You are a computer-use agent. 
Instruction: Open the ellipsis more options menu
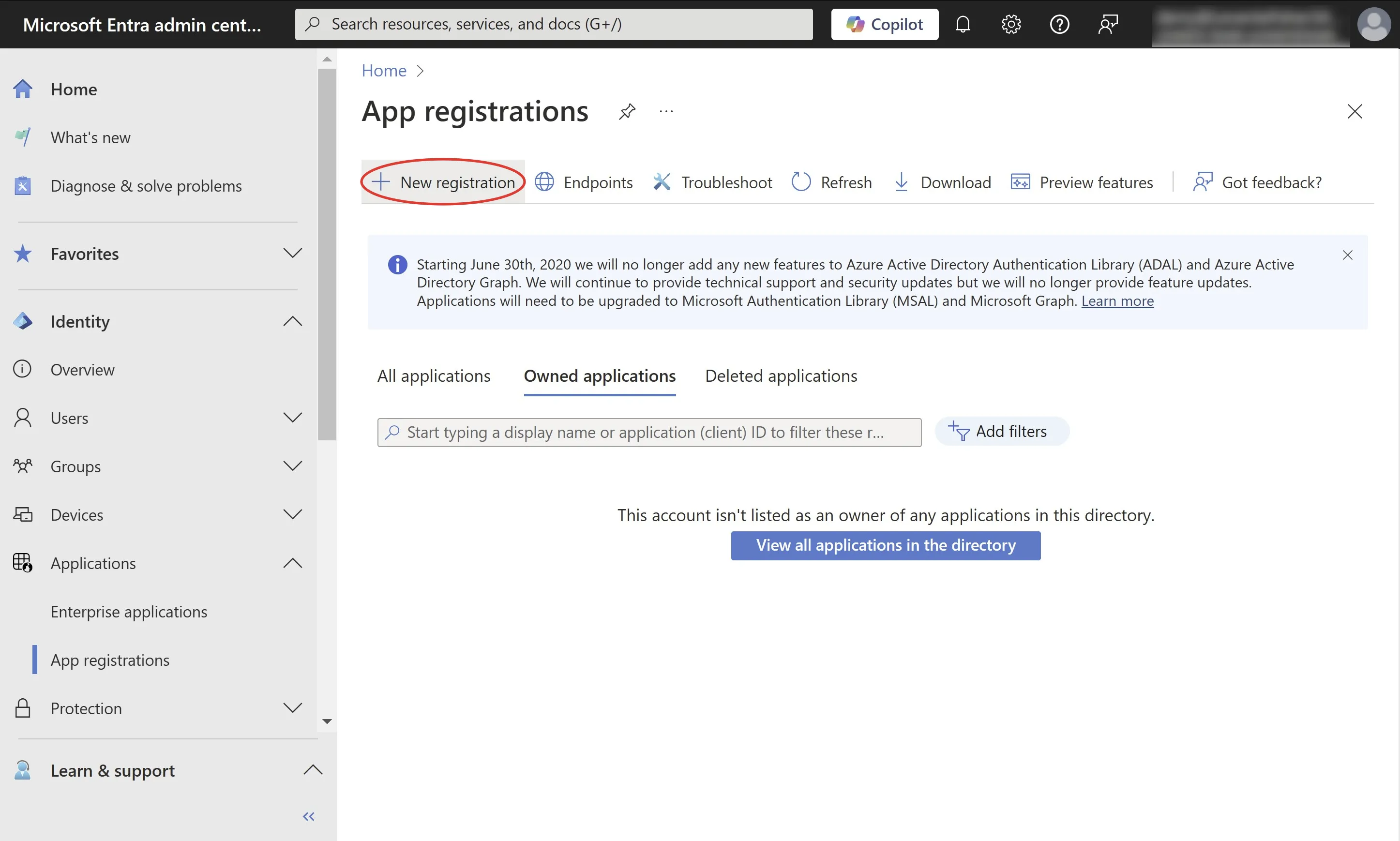(666, 111)
